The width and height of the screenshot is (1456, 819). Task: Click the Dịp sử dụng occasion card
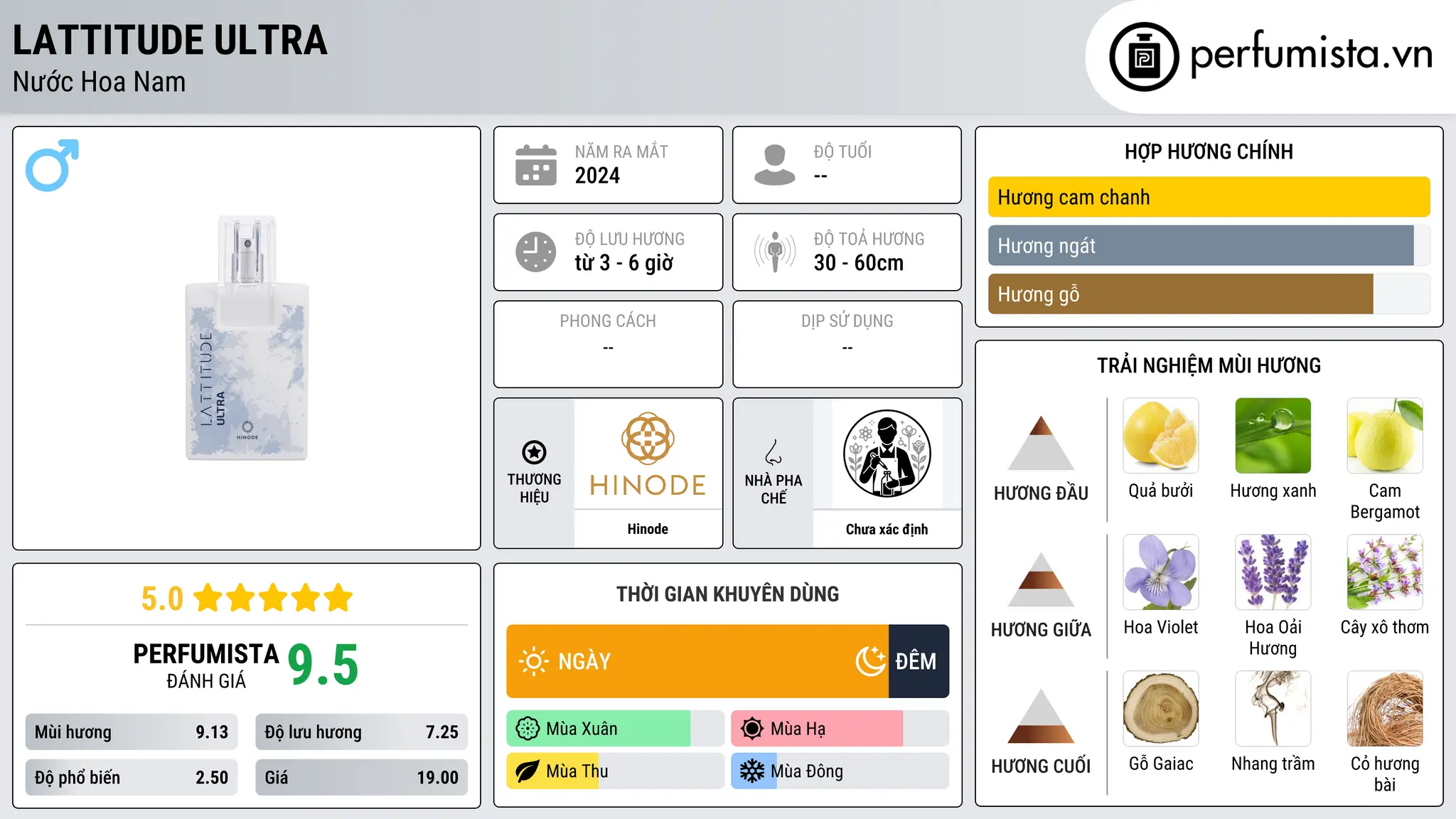tap(847, 344)
